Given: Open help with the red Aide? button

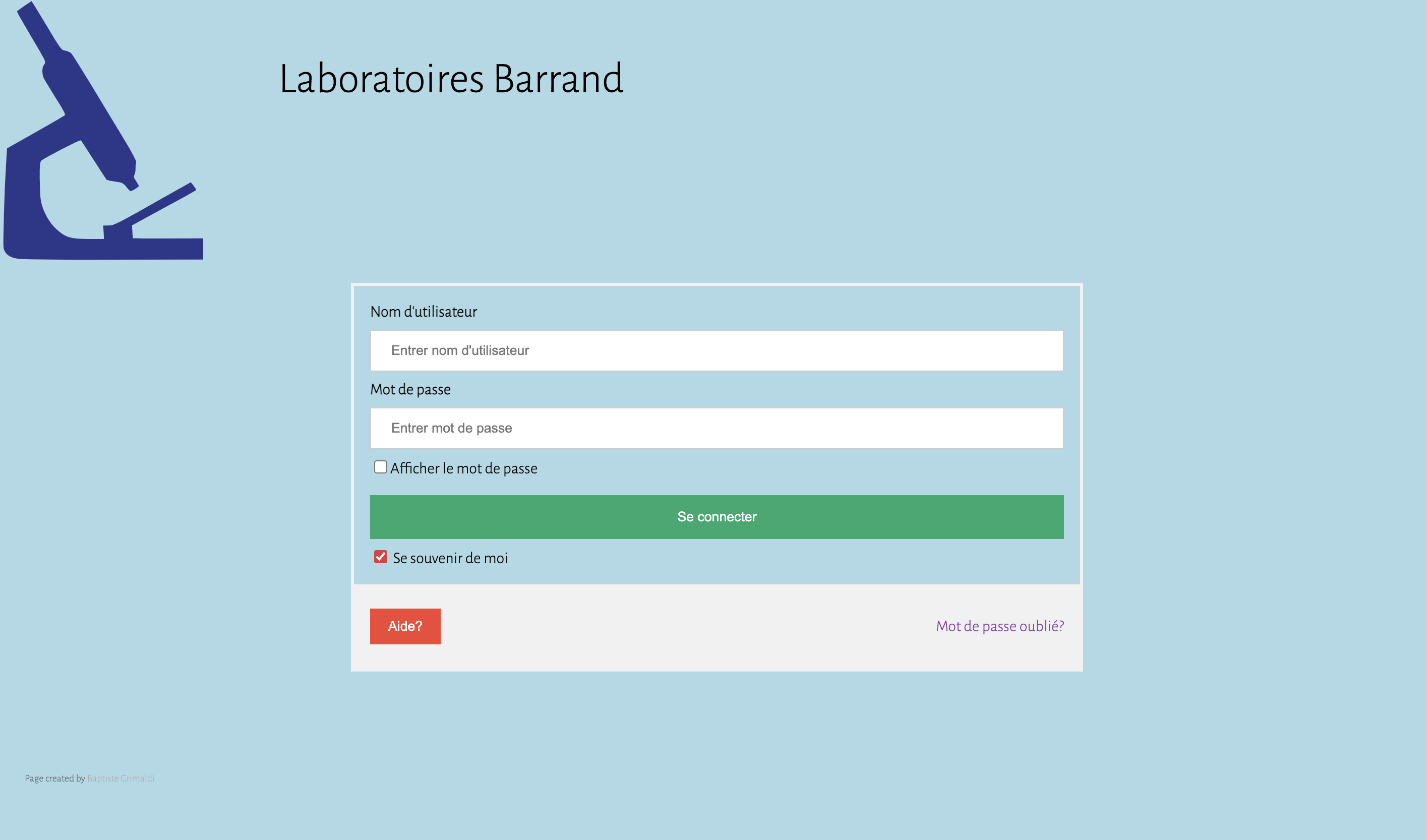Looking at the screenshot, I should click(405, 626).
